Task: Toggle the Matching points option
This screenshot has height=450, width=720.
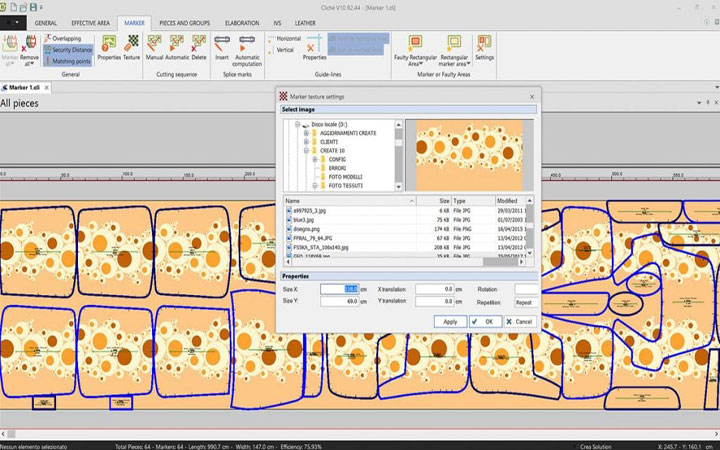Action: (69, 61)
